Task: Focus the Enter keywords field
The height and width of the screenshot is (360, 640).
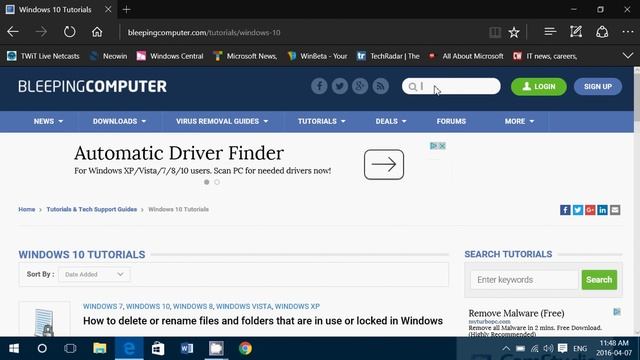Action: click(x=525, y=280)
